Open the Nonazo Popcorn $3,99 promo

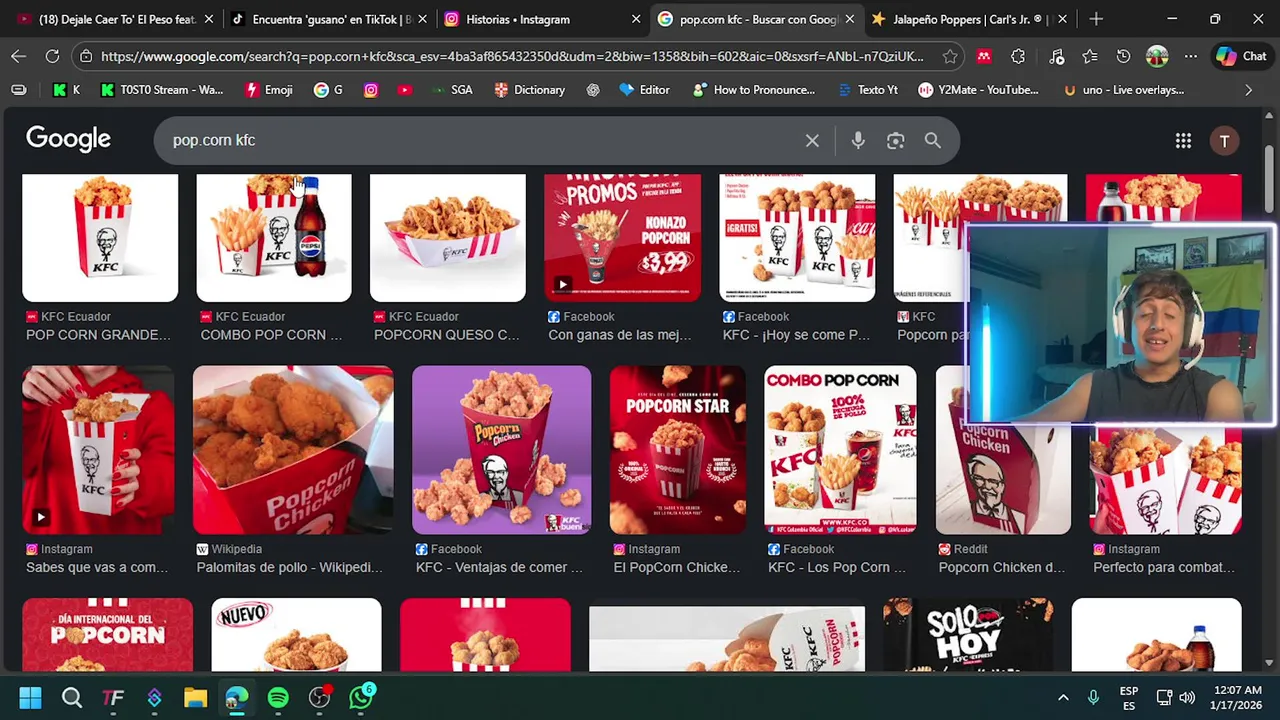pyautogui.click(x=622, y=238)
